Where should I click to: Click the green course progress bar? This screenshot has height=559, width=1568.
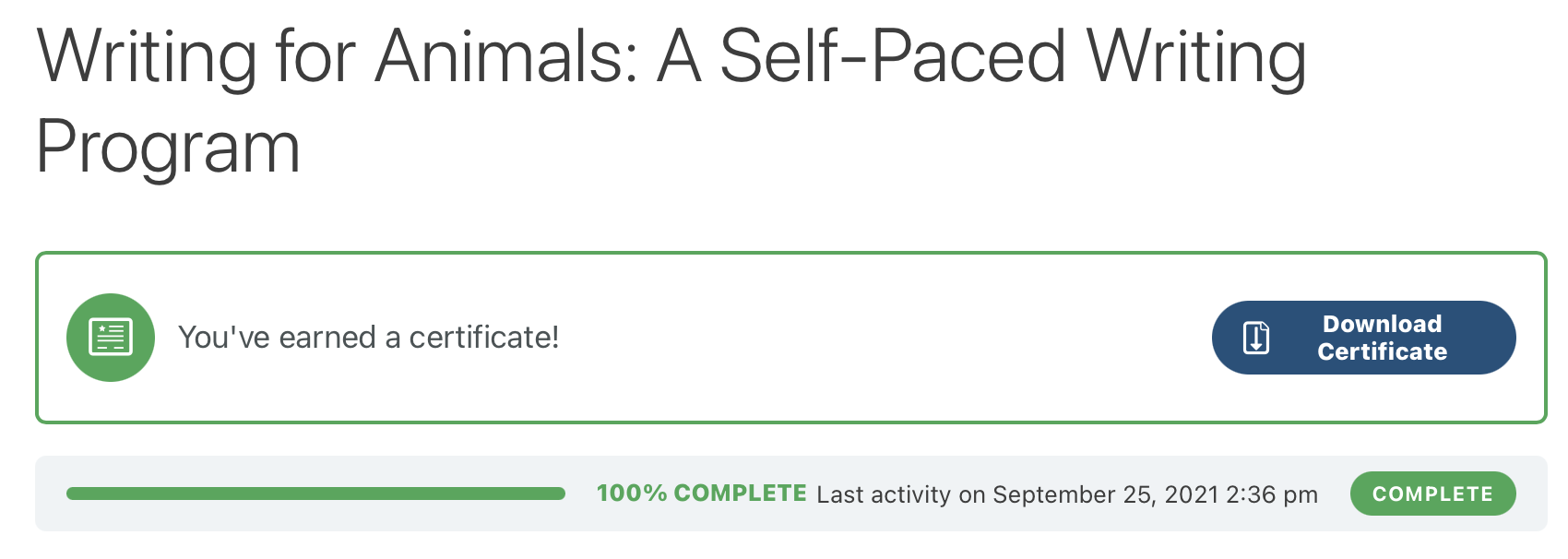(x=315, y=494)
